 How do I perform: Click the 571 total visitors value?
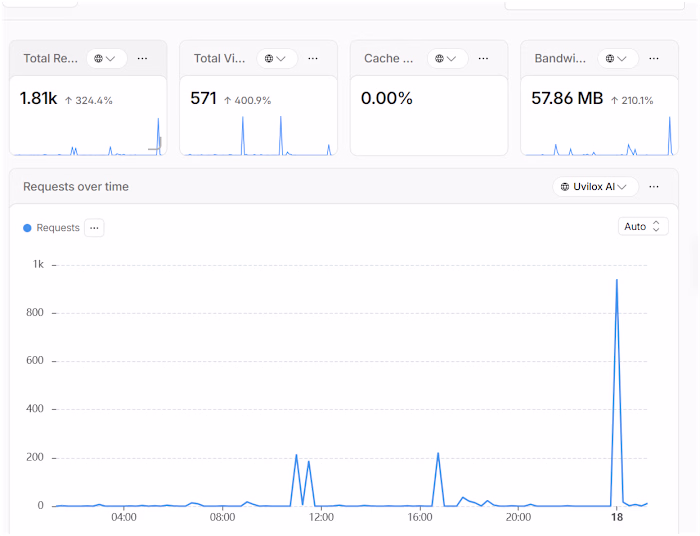(x=203, y=98)
